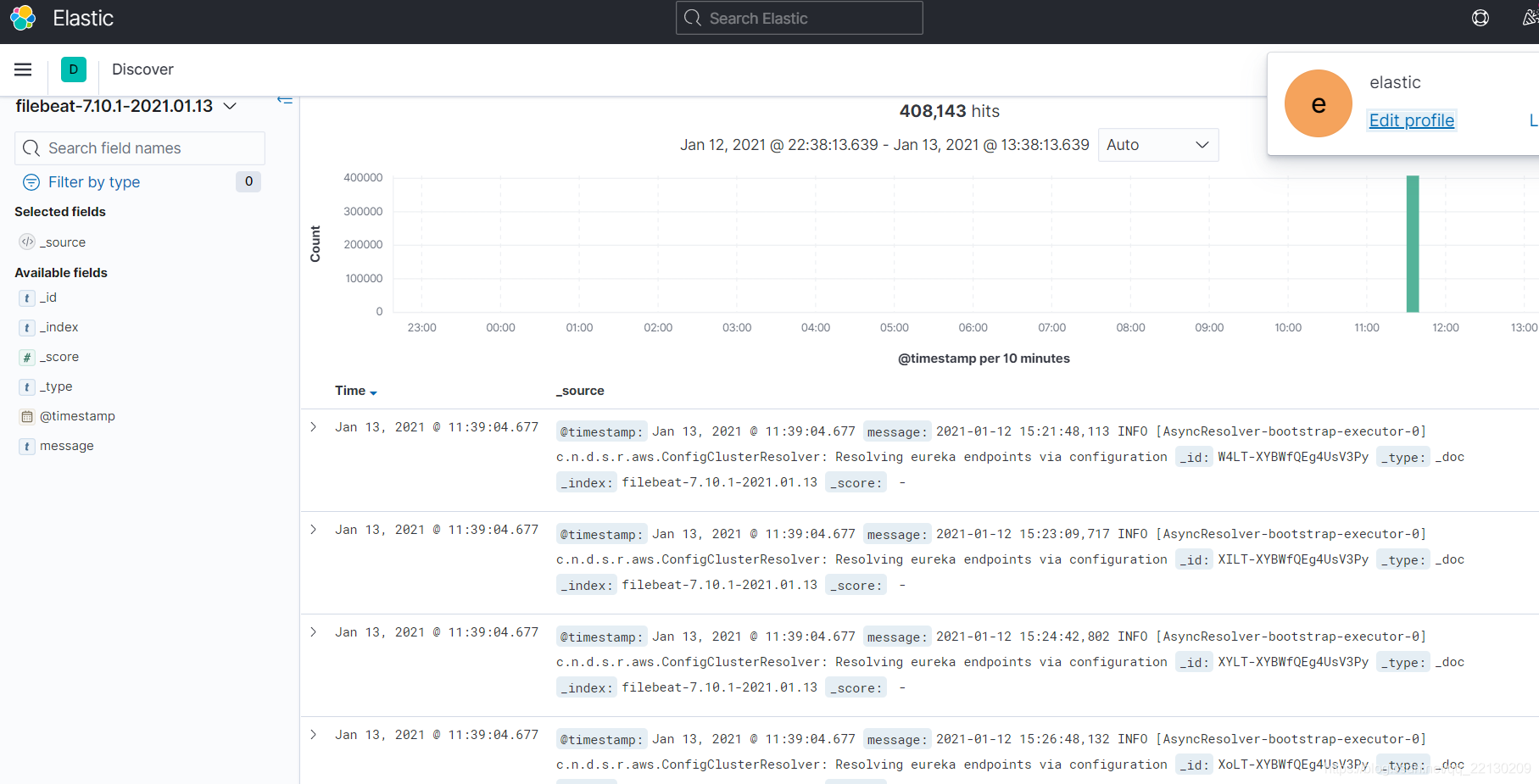Select the message available field
Viewport: 1539px width, 784px height.
tap(67, 446)
